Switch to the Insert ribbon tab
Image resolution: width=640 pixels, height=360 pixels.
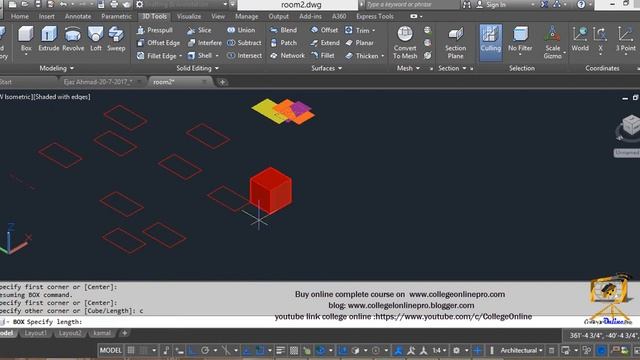(x=47, y=16)
